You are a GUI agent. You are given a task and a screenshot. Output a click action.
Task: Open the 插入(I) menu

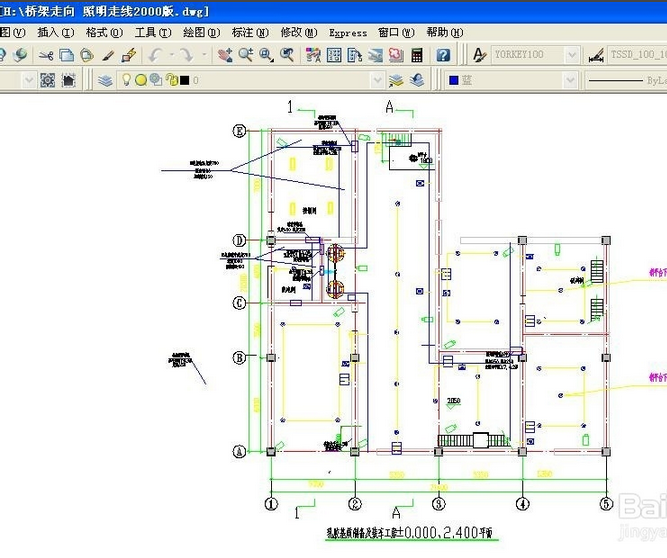pos(56,32)
